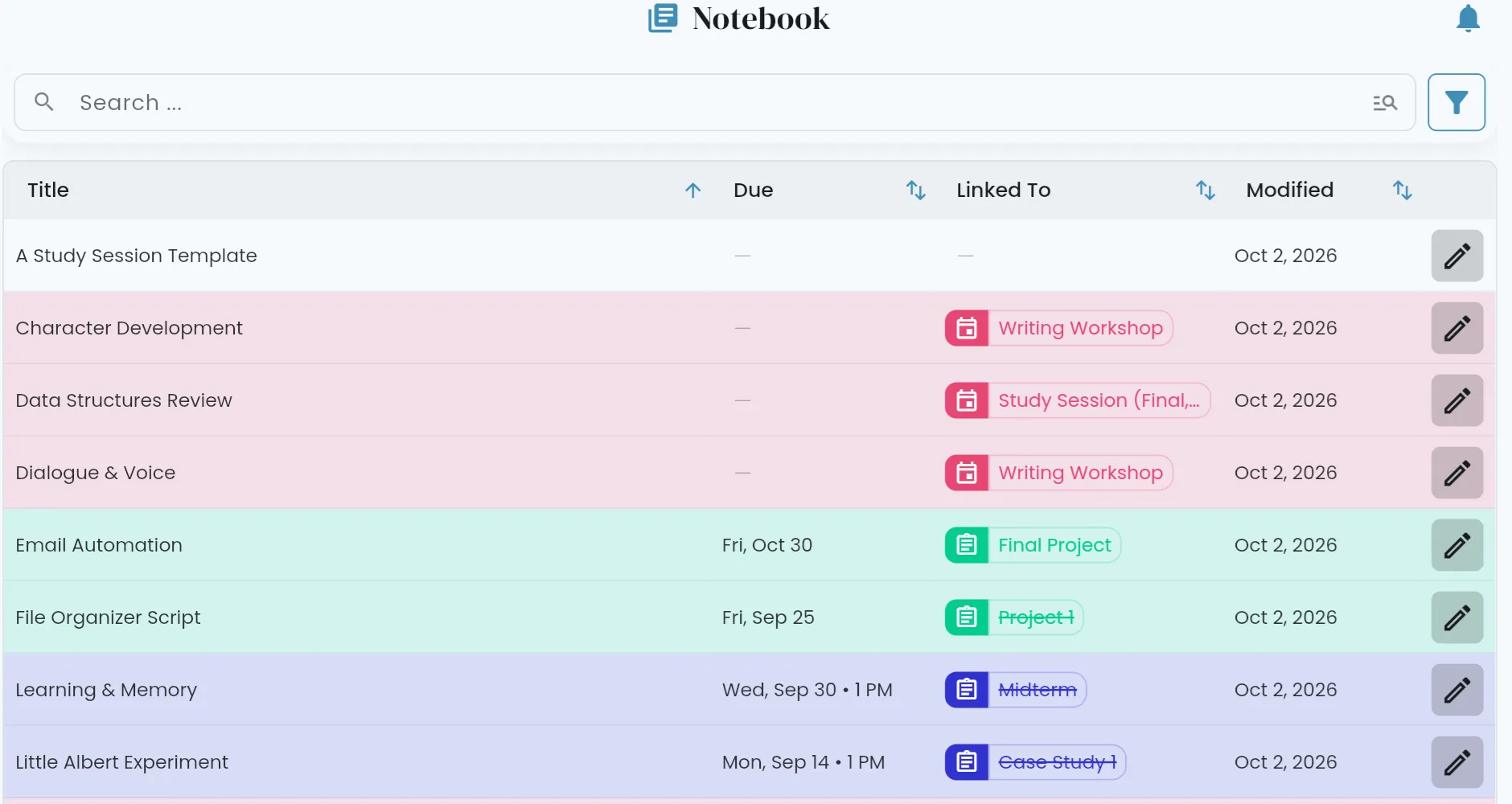This screenshot has width=1512, height=804.
Task: Edit the A Study Session Template note
Action: point(1457,256)
